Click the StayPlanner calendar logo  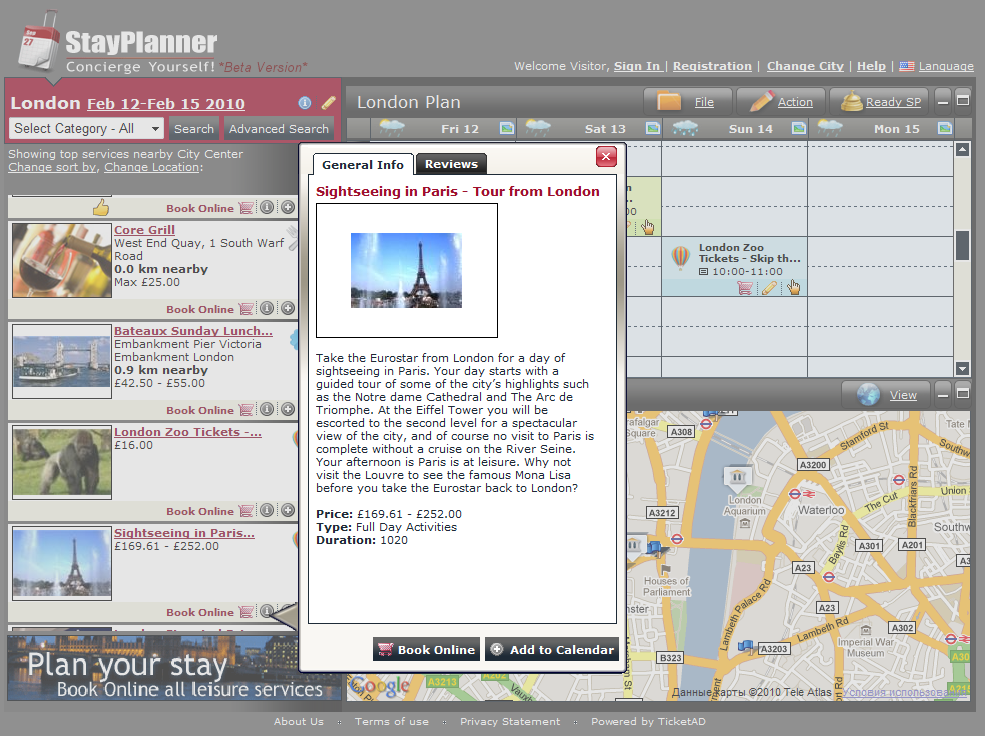point(39,43)
